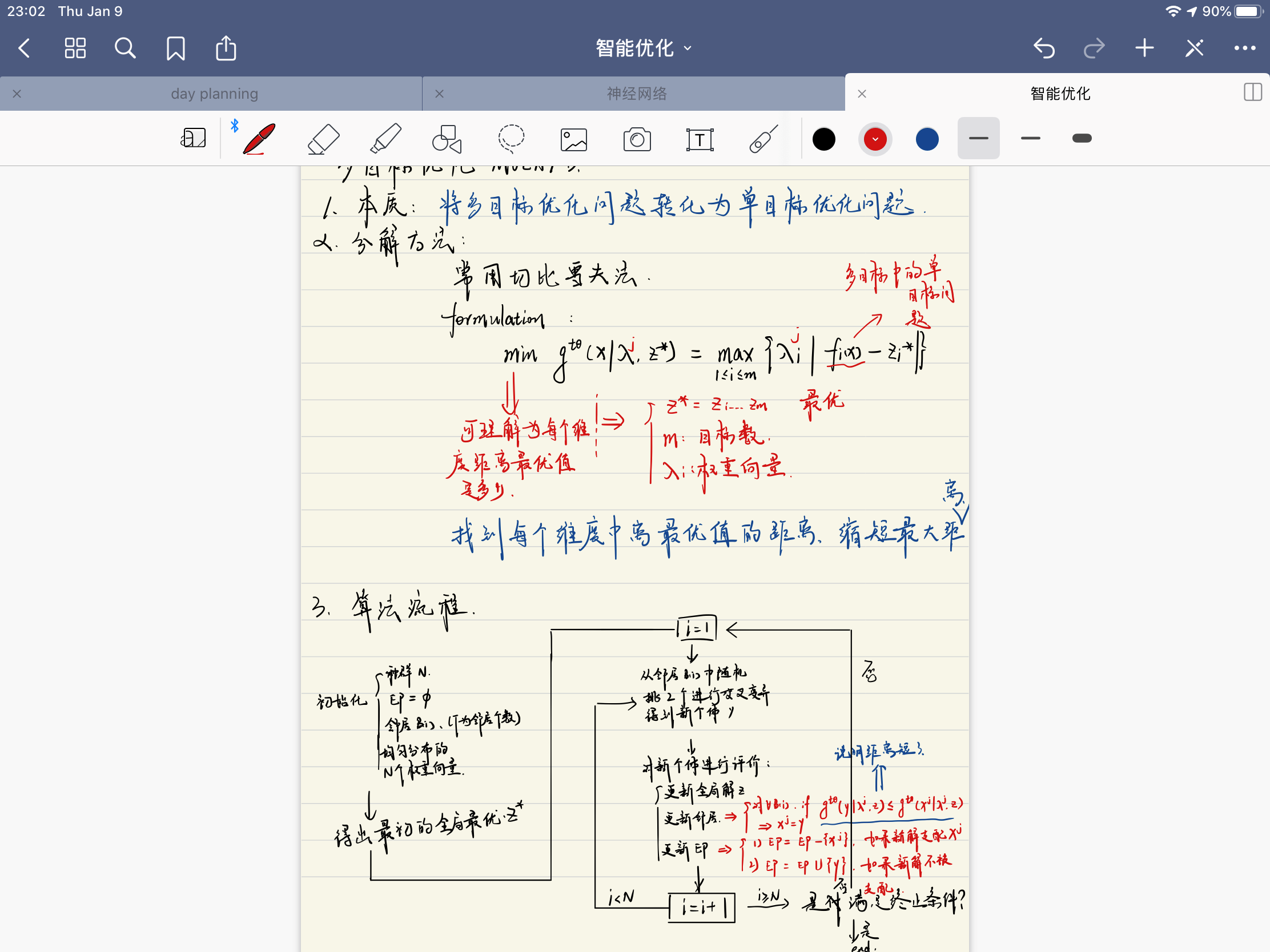
Task: Activate the Lasso selection tool
Action: pos(511,138)
